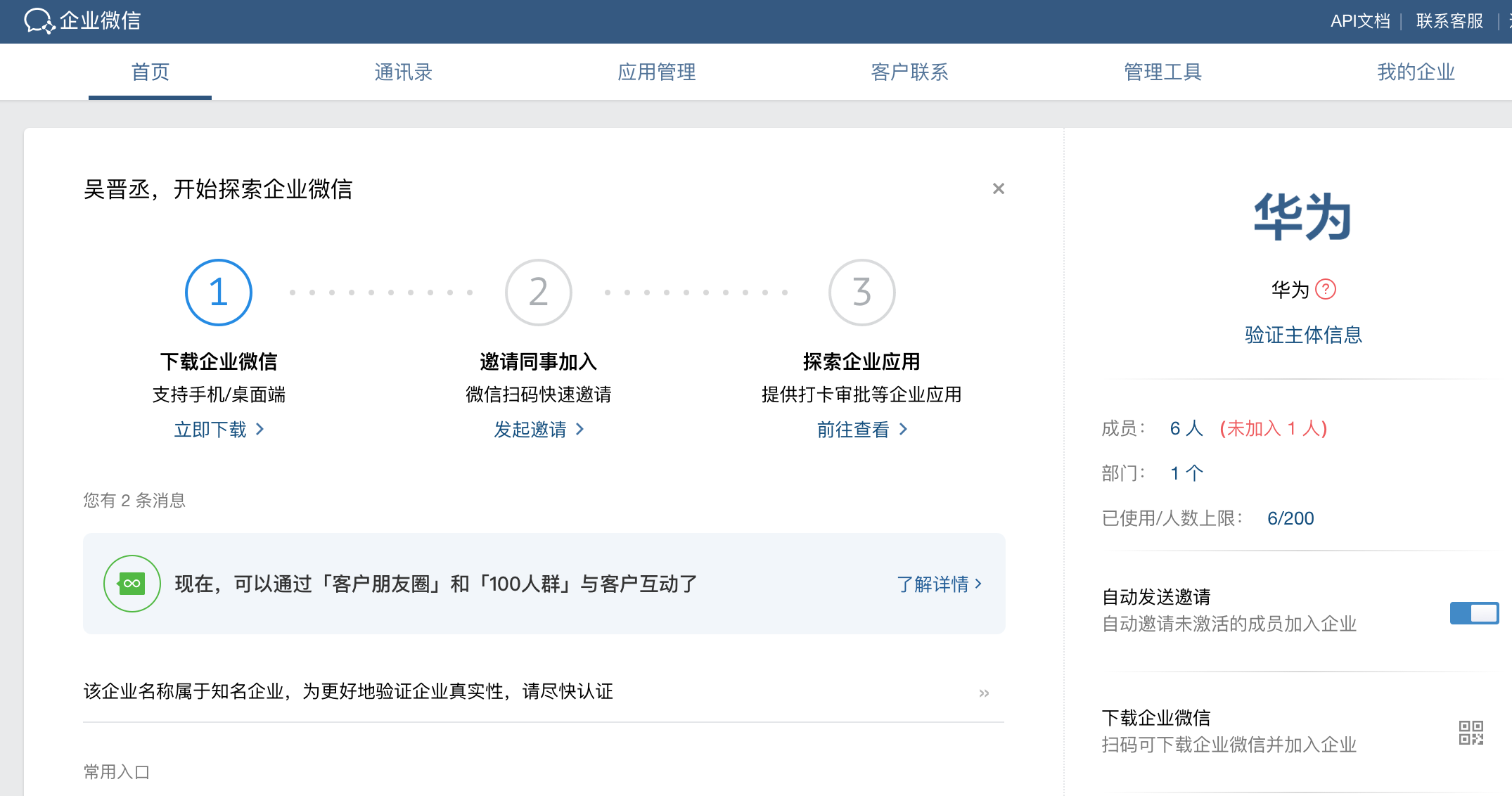Screen dimensions: 1512x796
Task: Click 前往查看 under 探索企业应用
Action: click(x=861, y=430)
